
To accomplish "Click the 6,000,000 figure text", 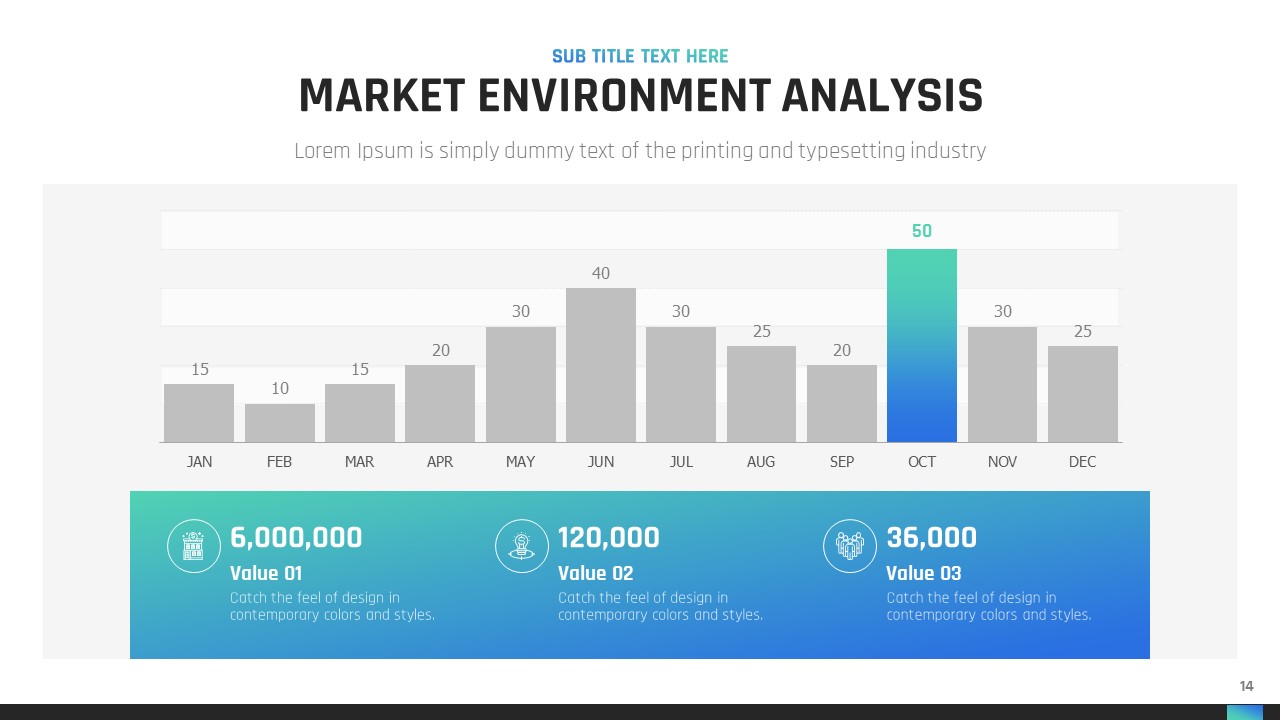I will [x=296, y=538].
